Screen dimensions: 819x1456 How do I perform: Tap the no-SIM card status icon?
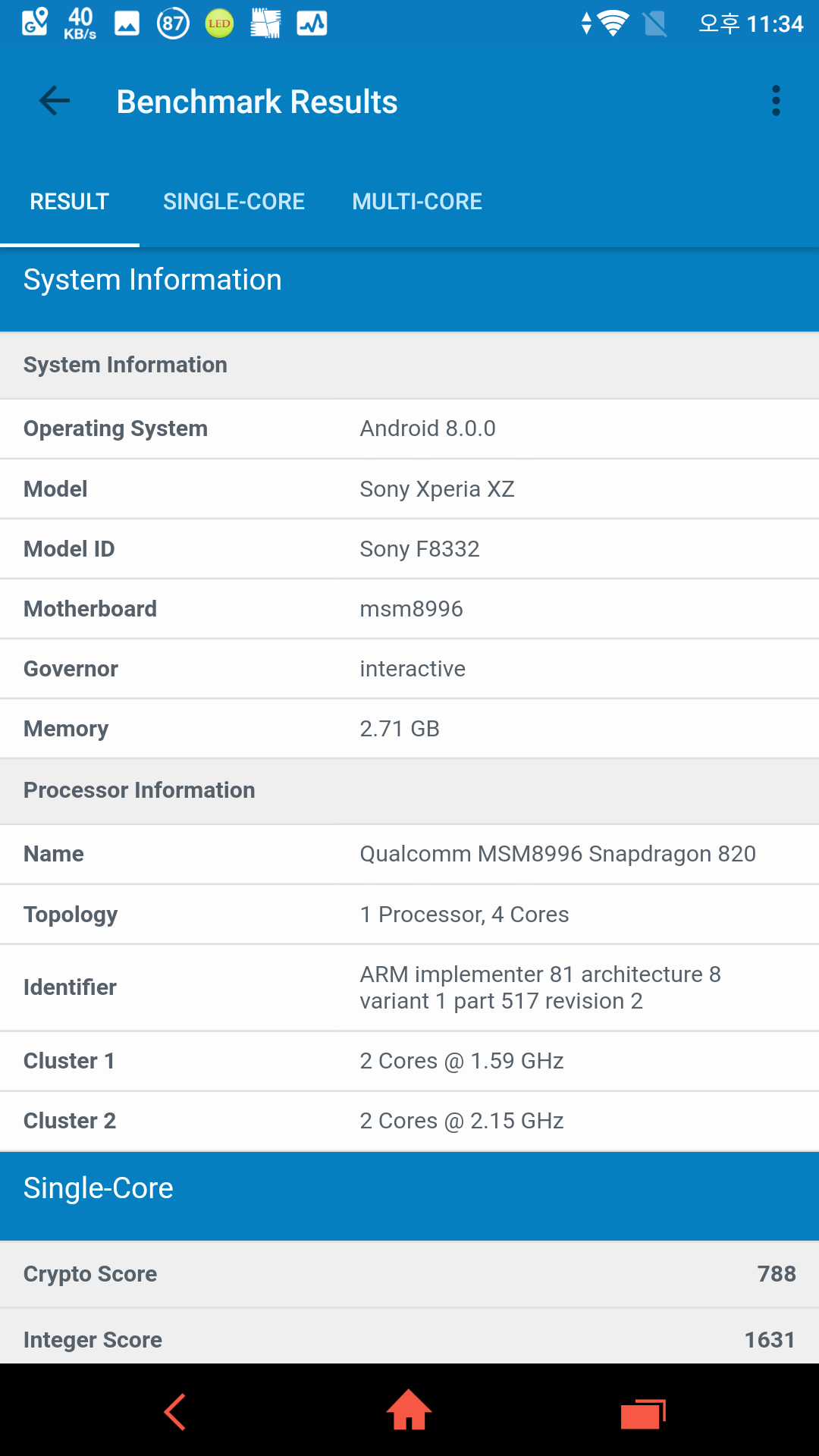pyautogui.click(x=654, y=24)
